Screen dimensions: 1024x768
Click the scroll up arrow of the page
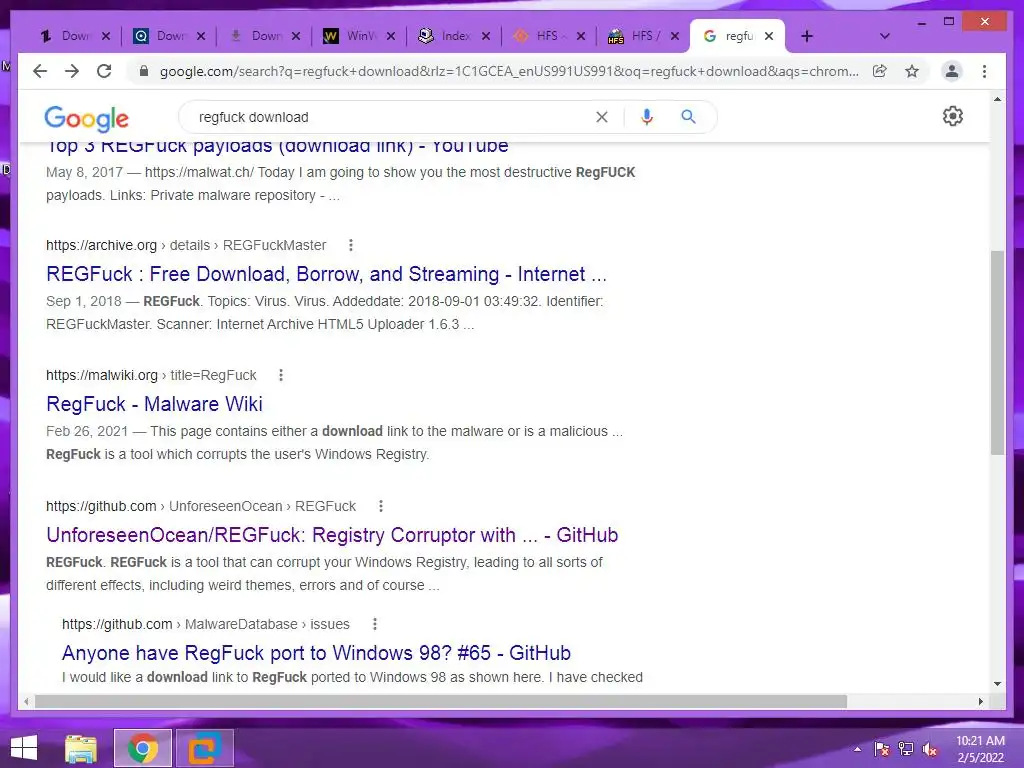tap(997, 99)
